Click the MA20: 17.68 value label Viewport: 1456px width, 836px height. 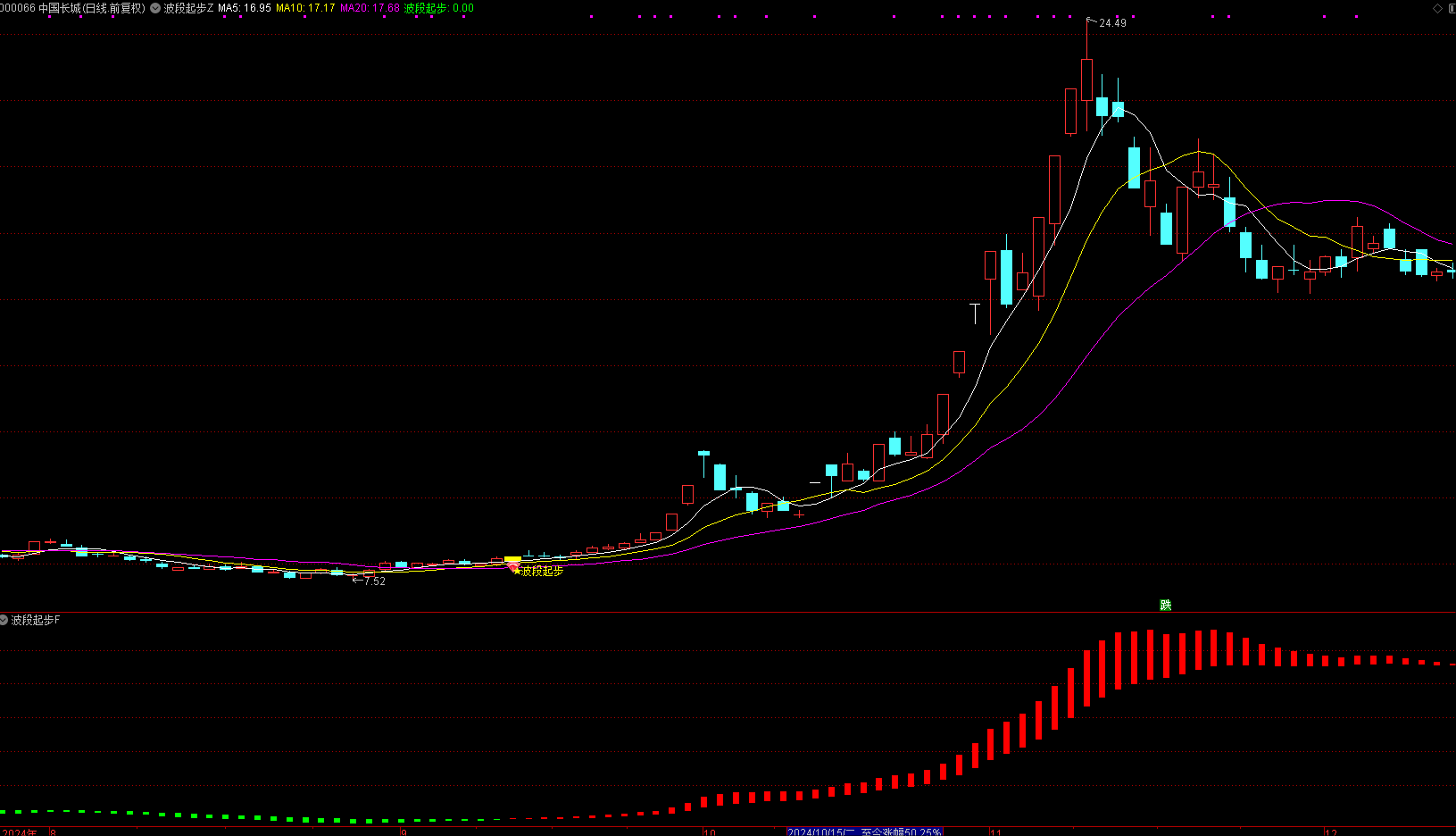coord(370,8)
